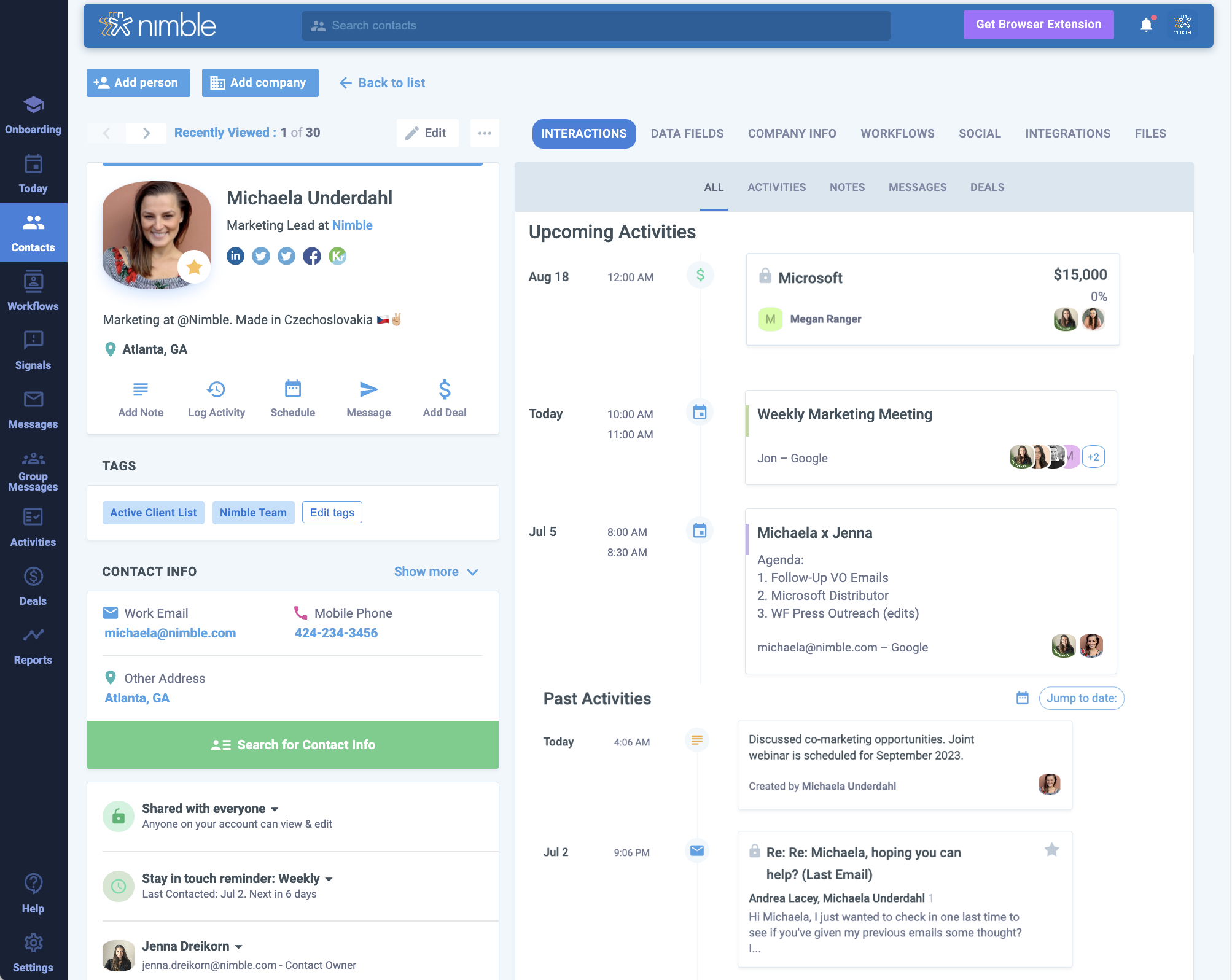Toggle the gold star on profile photo
1232x980 pixels.
[x=194, y=266]
